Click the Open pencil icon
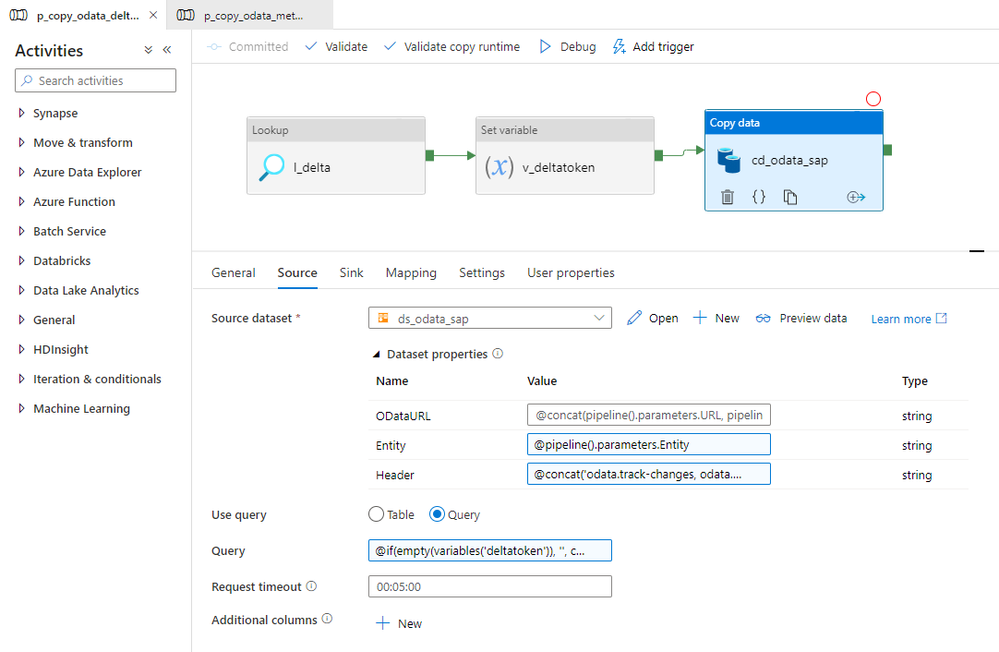 [x=634, y=318]
